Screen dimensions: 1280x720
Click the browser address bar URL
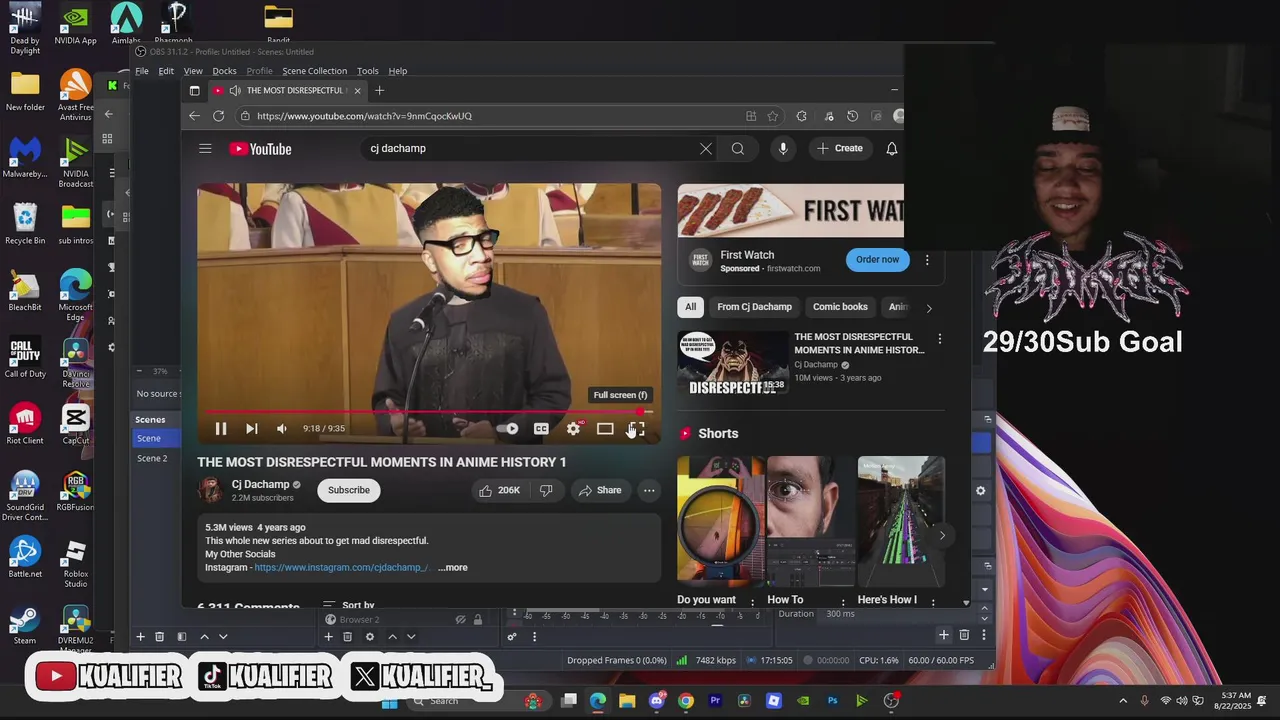click(364, 116)
